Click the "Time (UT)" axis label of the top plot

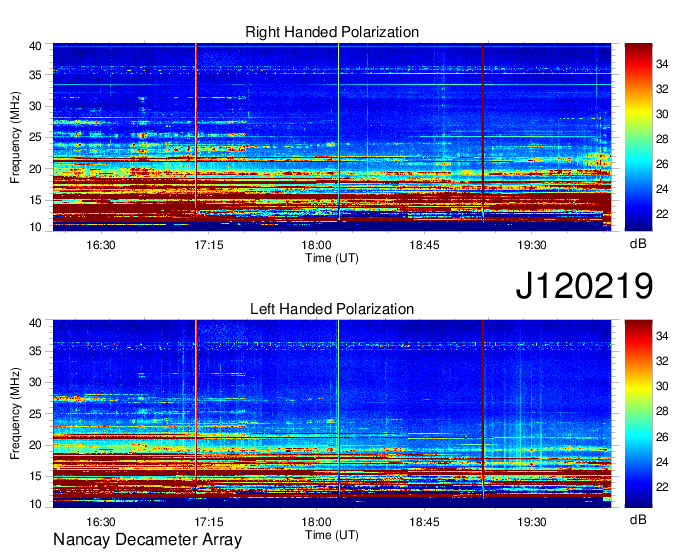[x=332, y=258]
